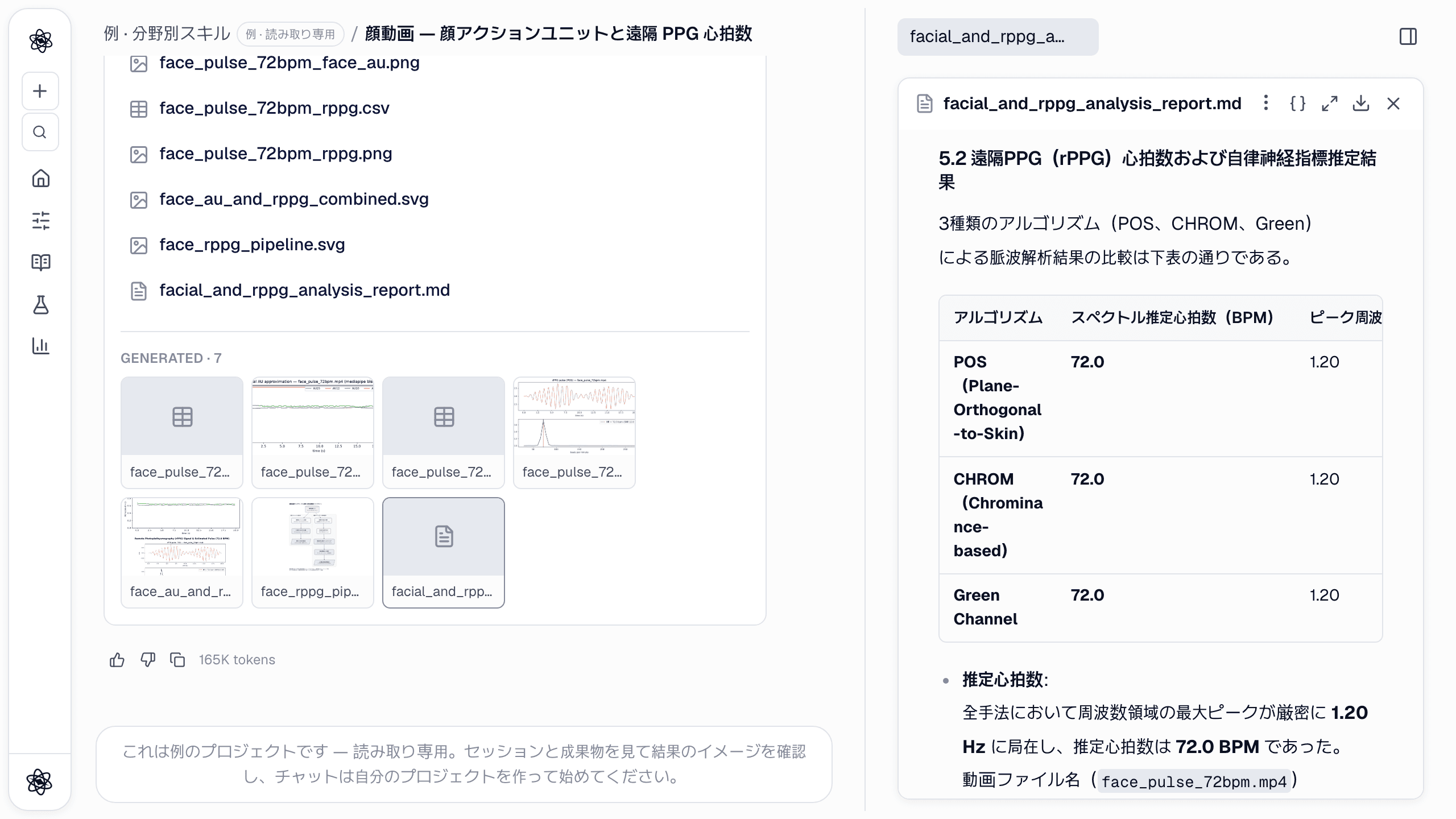The height and width of the screenshot is (819, 1456).
Task: Show raw source with braces icon
Action: pos(1297,104)
